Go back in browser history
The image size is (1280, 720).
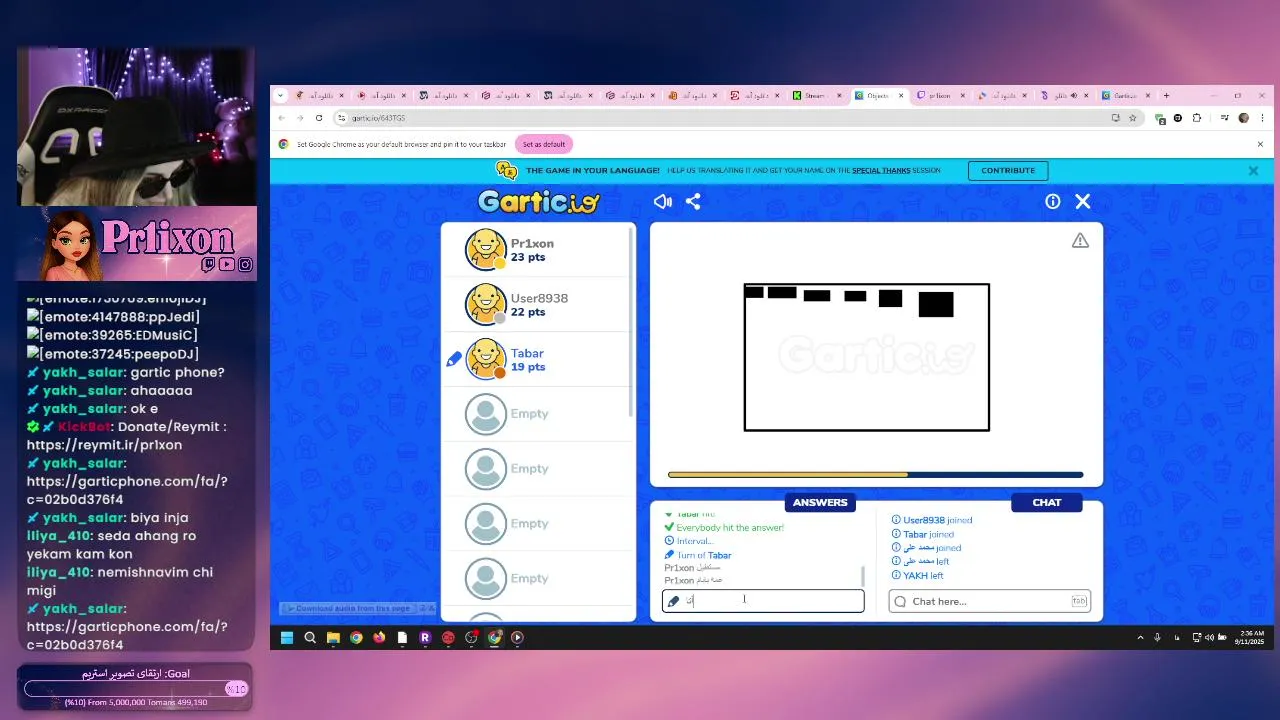coord(282,118)
